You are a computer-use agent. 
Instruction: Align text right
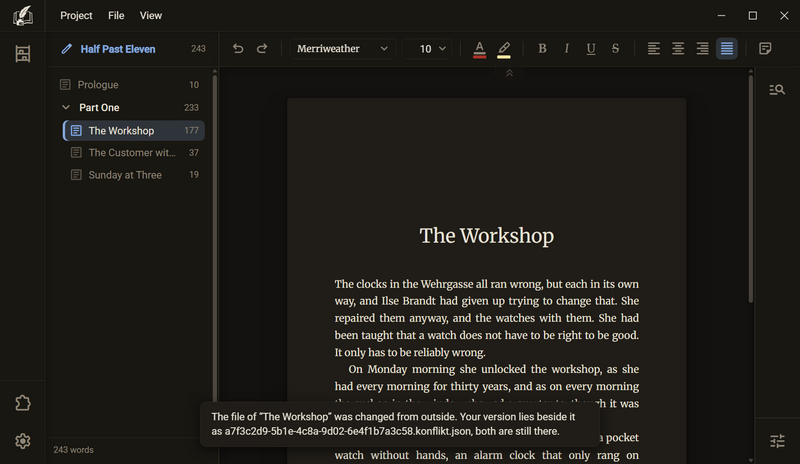click(x=703, y=48)
